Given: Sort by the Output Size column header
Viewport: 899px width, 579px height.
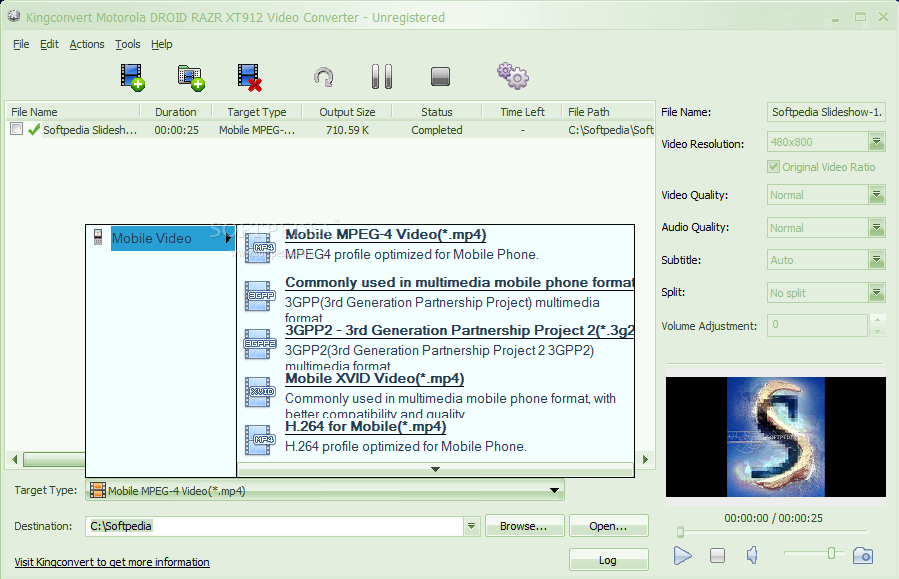Looking at the screenshot, I should 347,112.
